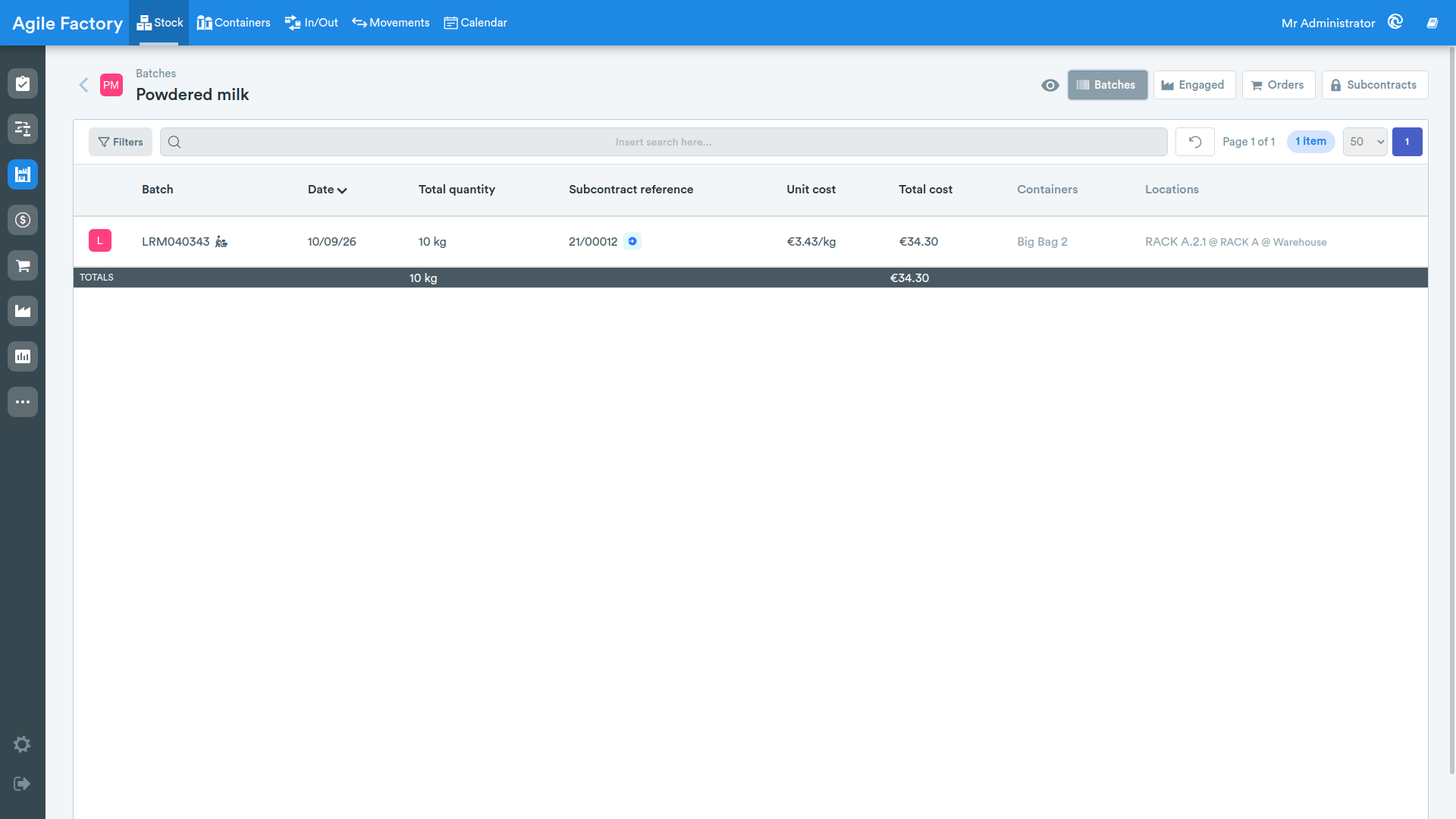
Task: Click the search input field
Action: click(x=664, y=142)
